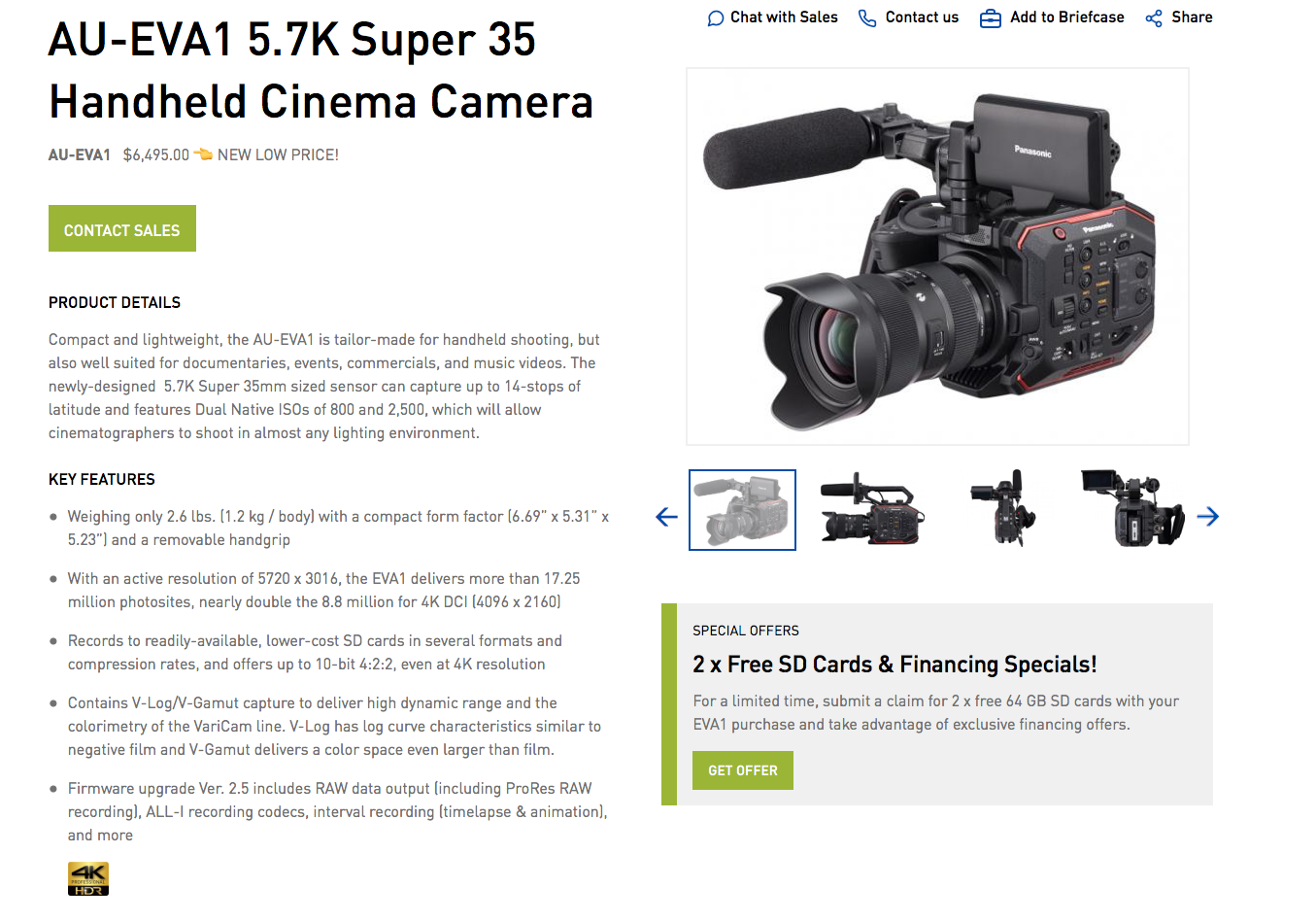Click the briefcase icon
This screenshot has width=1316, height=922.
click(991, 18)
